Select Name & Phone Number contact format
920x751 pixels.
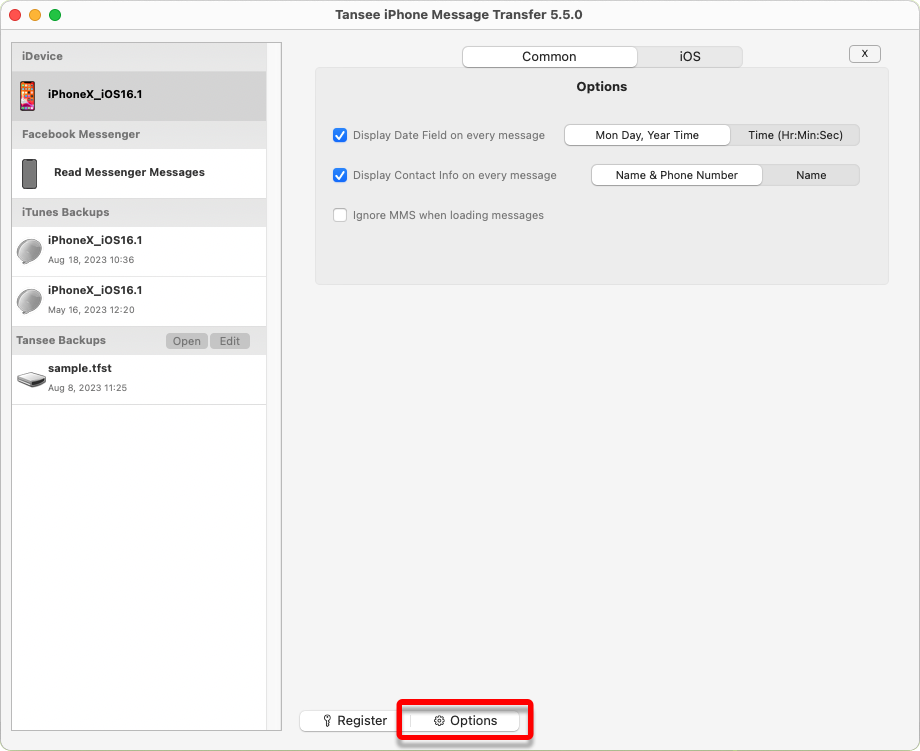[677, 175]
